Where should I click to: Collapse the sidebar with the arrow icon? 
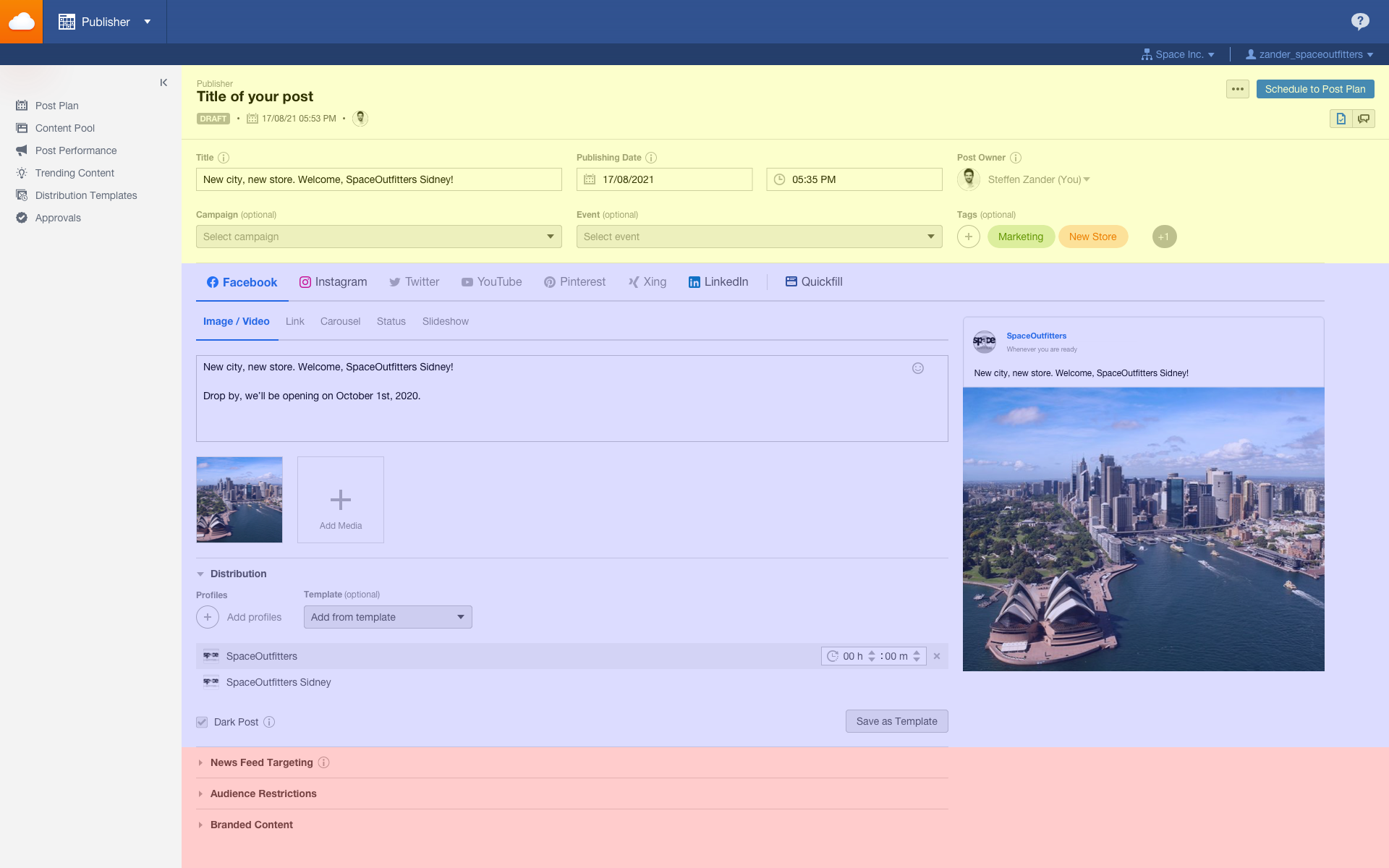pyautogui.click(x=163, y=82)
